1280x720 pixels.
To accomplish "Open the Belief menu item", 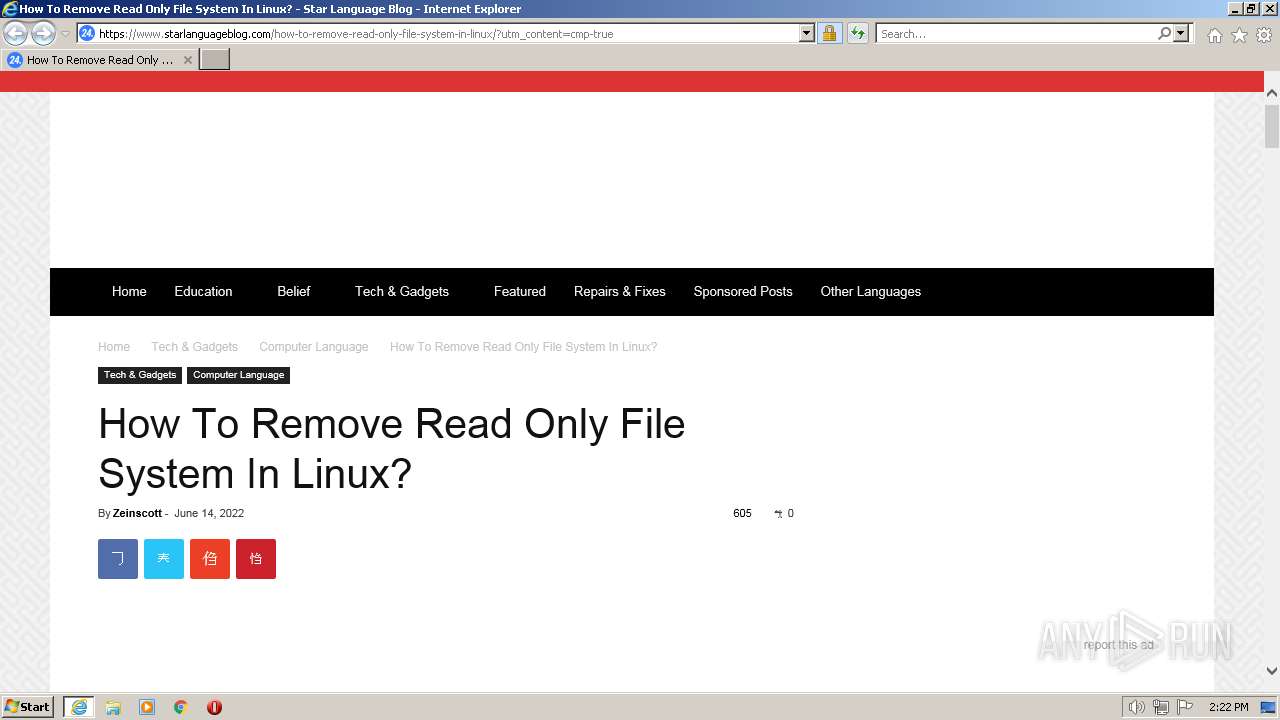I will tap(294, 291).
